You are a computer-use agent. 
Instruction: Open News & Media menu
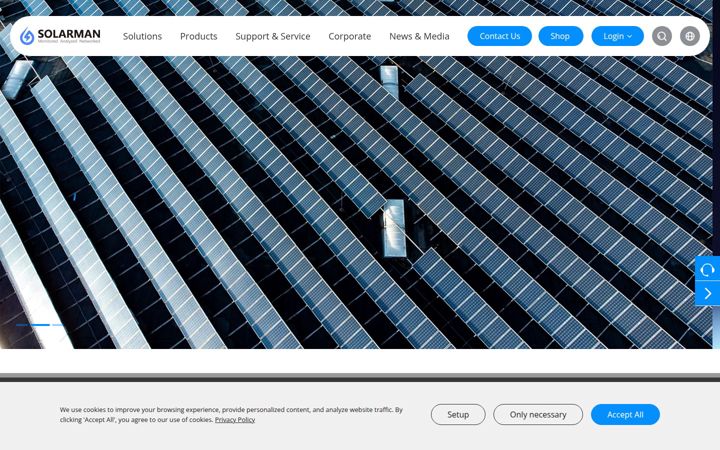tap(419, 36)
